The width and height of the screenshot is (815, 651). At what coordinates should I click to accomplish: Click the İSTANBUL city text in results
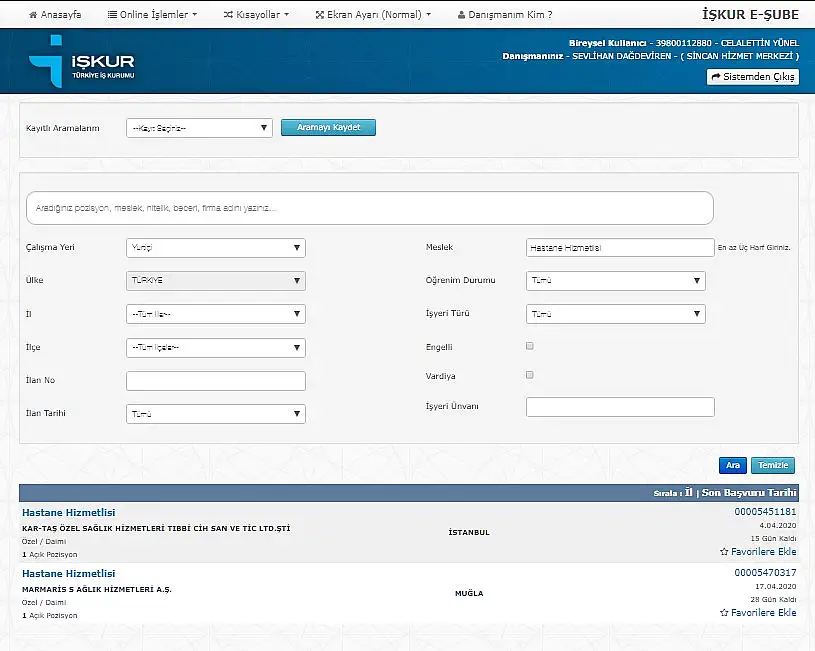tap(469, 532)
